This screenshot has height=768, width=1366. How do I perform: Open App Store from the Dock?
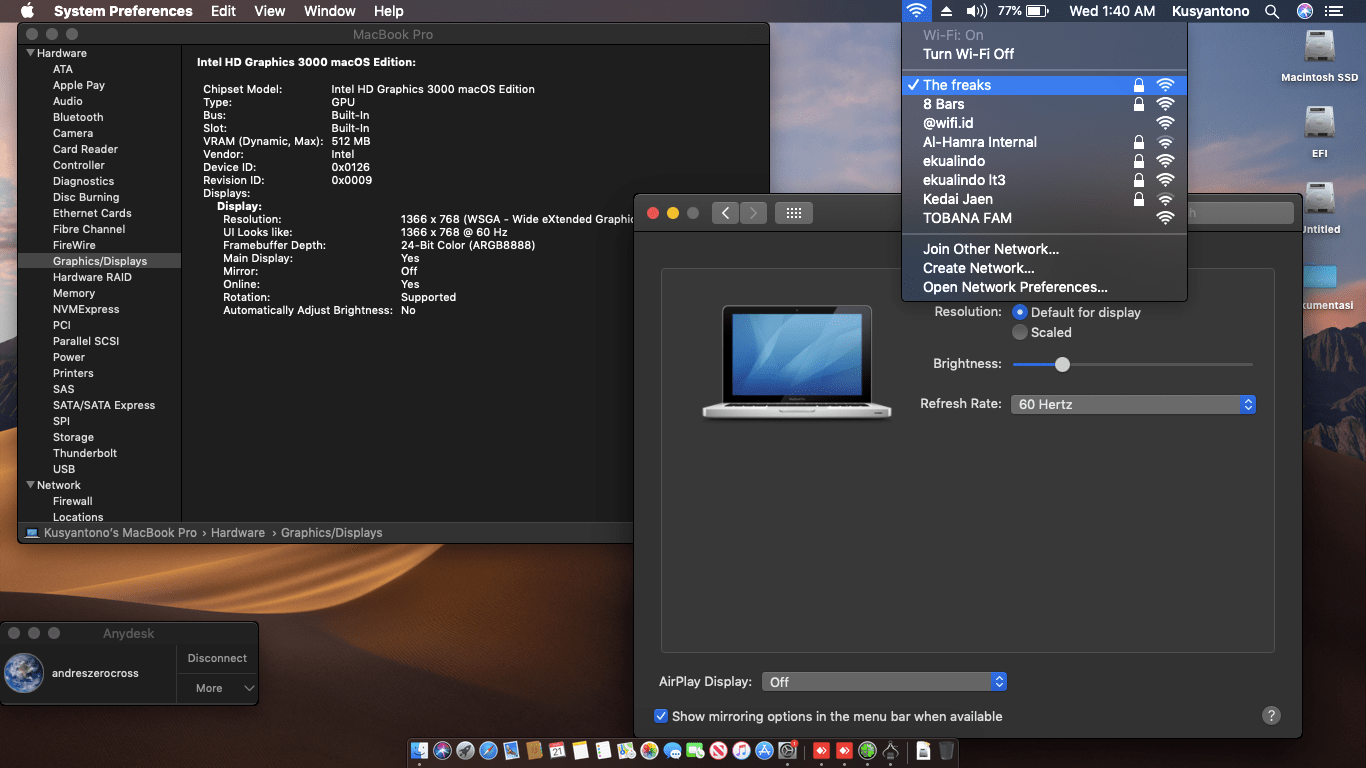coord(765,750)
